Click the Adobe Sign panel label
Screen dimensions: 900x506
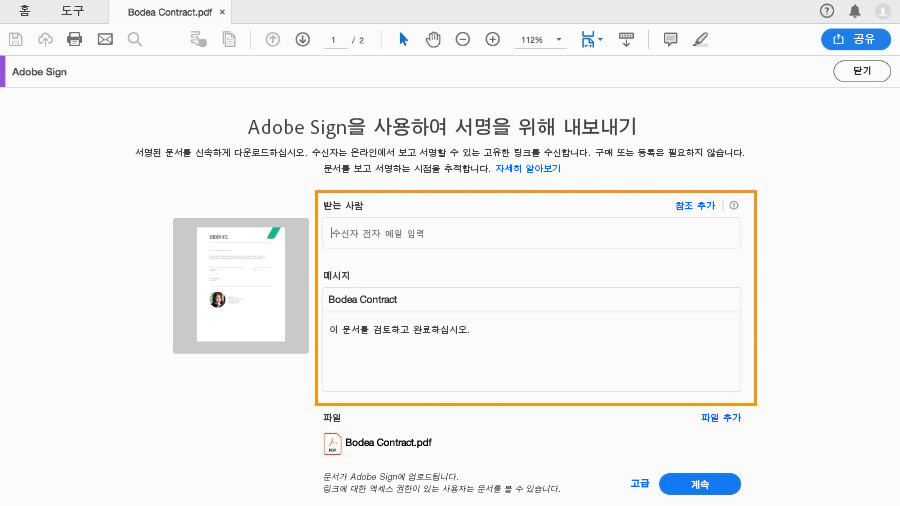[x=39, y=72]
